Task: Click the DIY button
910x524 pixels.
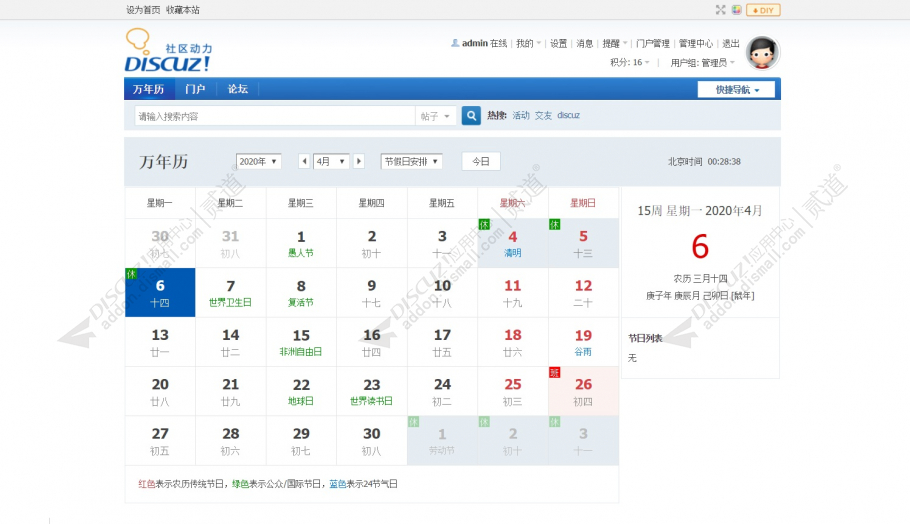Action: click(x=763, y=10)
